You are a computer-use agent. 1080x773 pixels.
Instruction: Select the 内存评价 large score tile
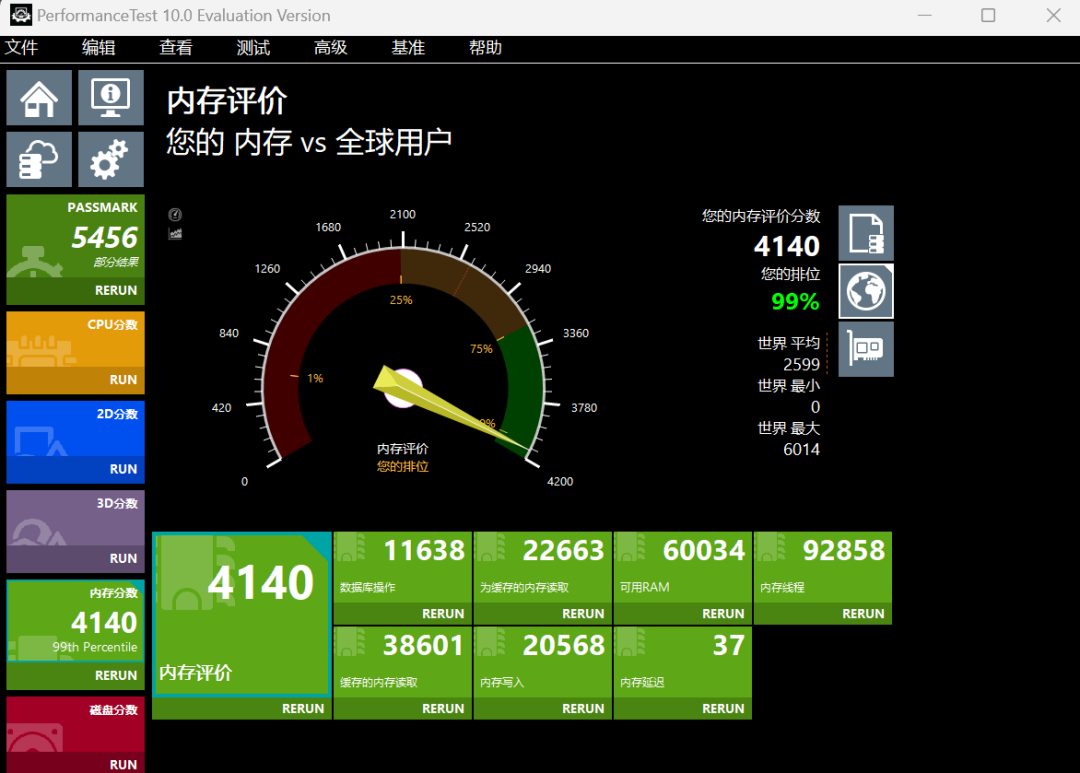point(242,615)
